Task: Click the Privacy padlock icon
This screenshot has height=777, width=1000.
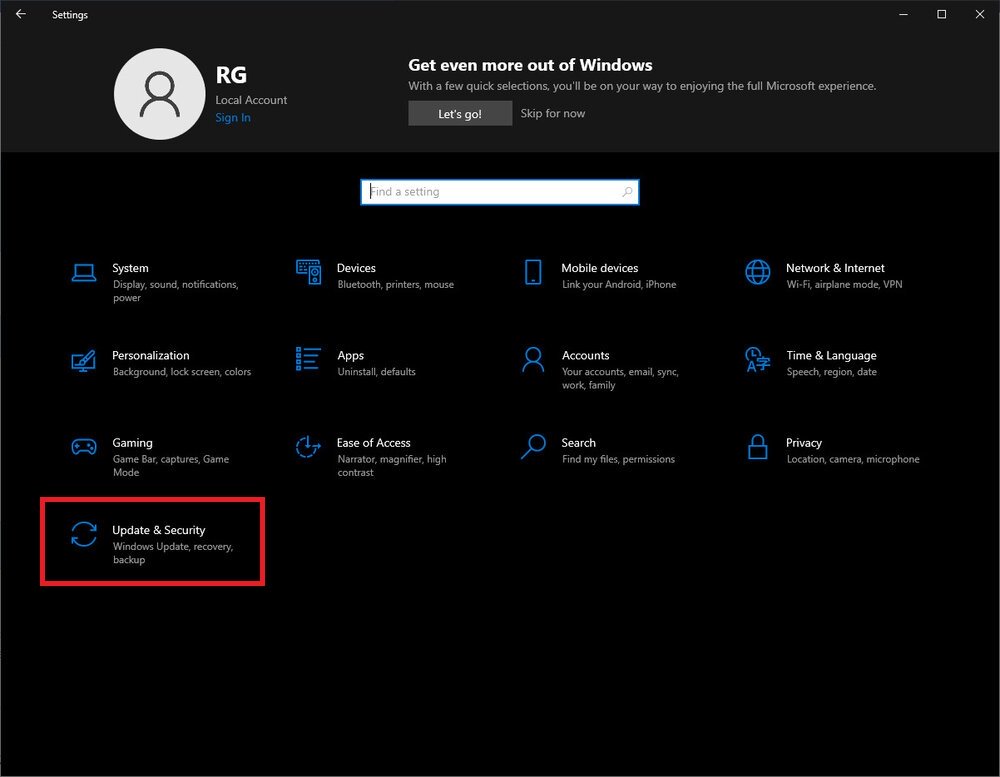Action: click(758, 447)
